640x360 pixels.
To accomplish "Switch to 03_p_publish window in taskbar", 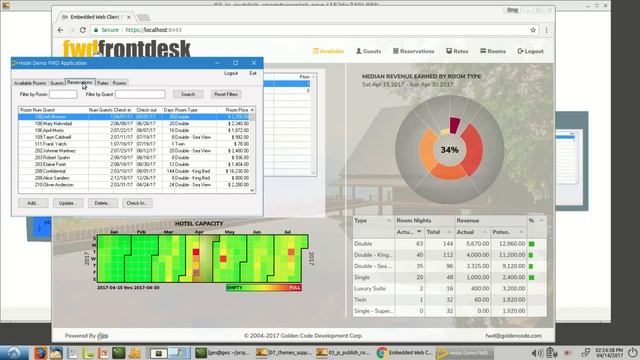I will click(x=344, y=353).
